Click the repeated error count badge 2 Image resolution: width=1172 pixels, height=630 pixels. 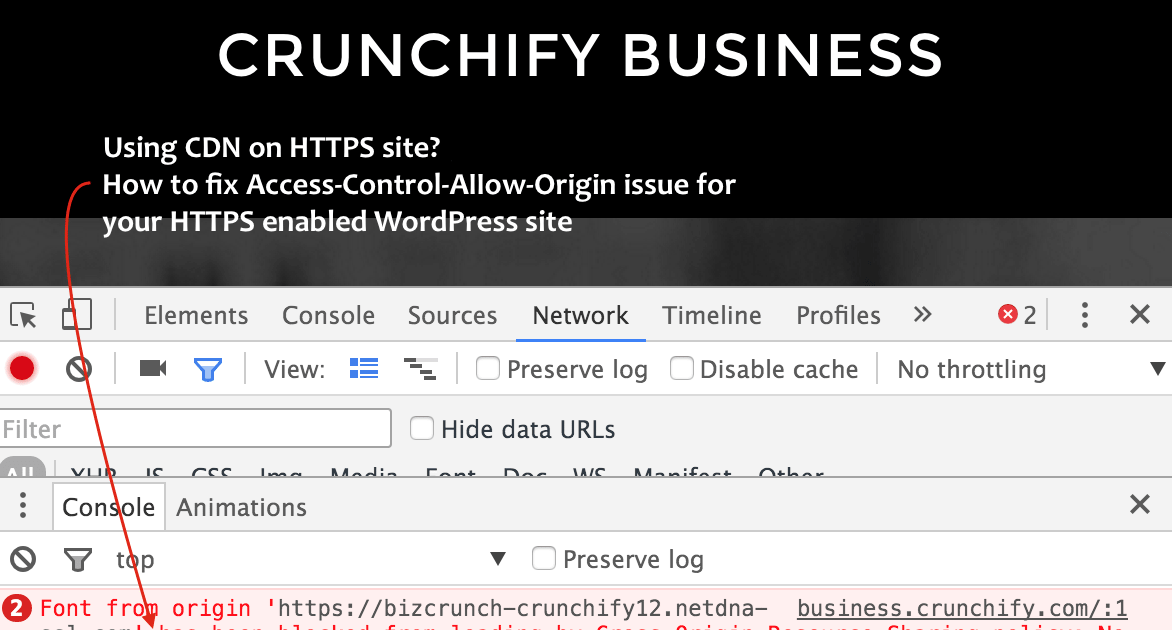(16, 609)
